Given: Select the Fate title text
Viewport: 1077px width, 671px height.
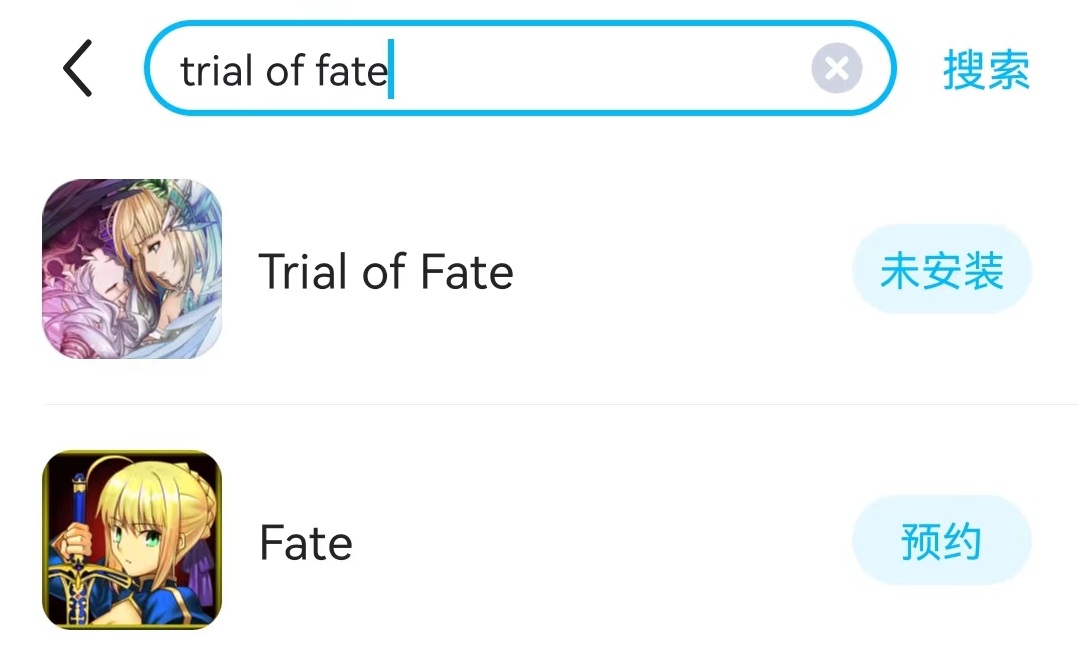Looking at the screenshot, I should tap(306, 543).
